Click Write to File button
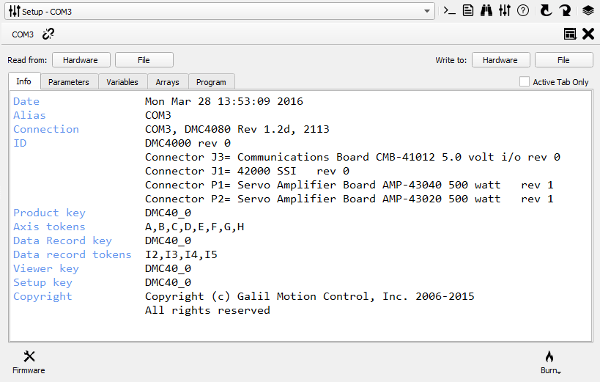The width and height of the screenshot is (600, 382). [564, 60]
